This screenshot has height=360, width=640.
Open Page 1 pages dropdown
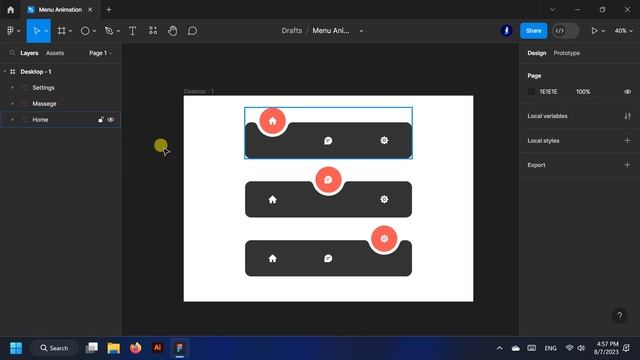pos(100,53)
